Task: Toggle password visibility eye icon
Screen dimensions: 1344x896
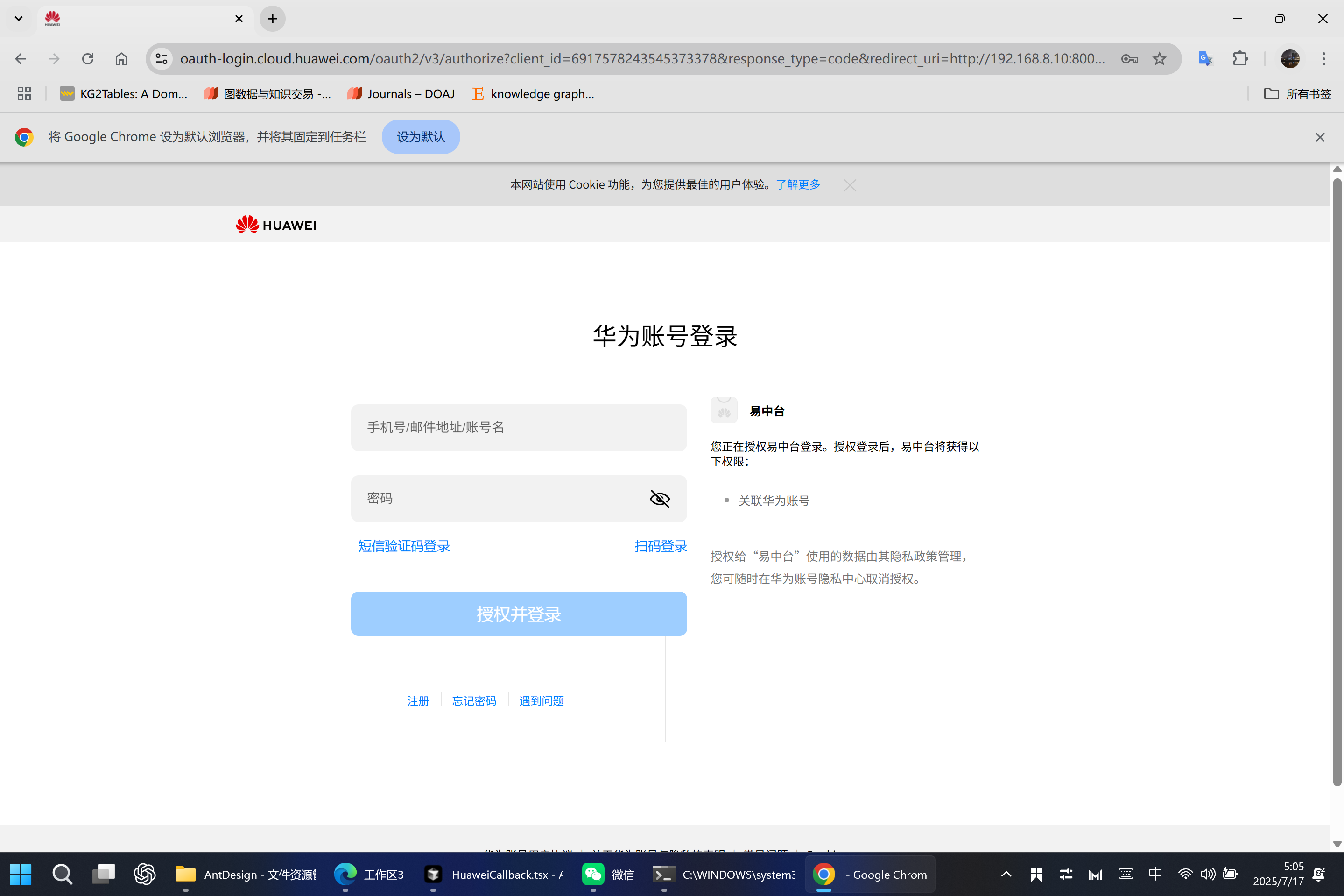Action: [660, 498]
